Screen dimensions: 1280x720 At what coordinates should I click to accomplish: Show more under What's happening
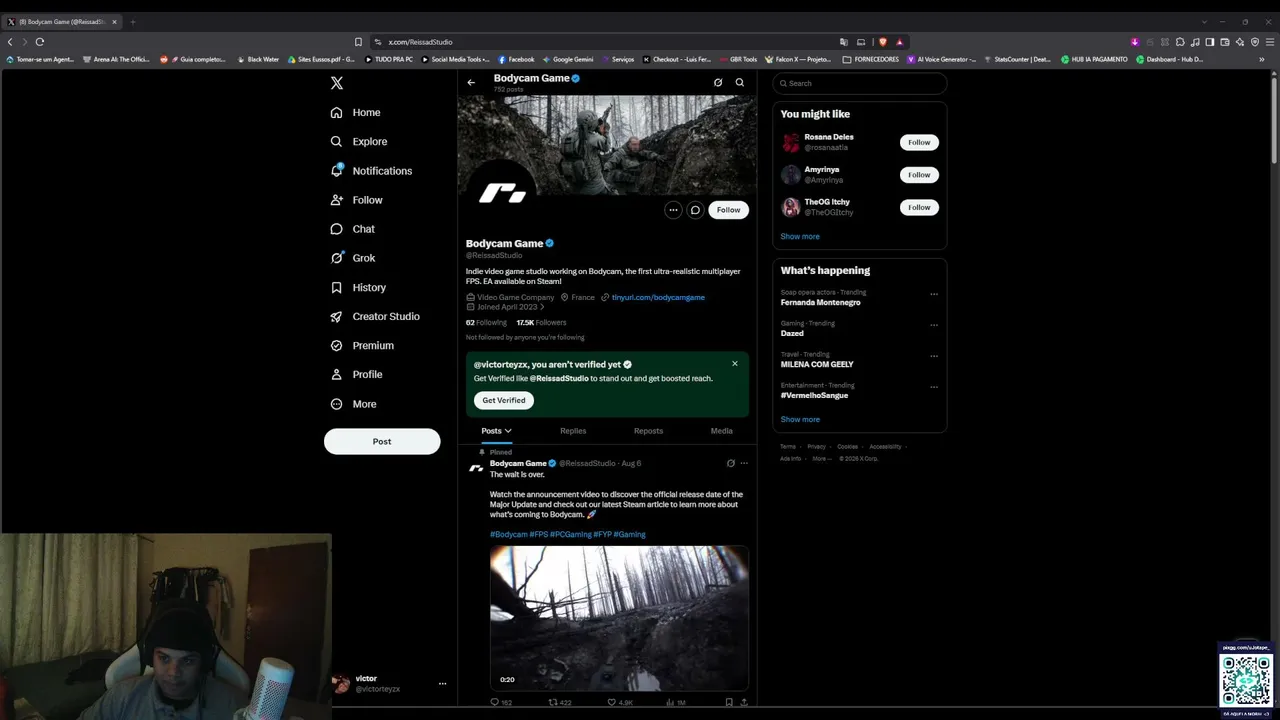[800, 420]
